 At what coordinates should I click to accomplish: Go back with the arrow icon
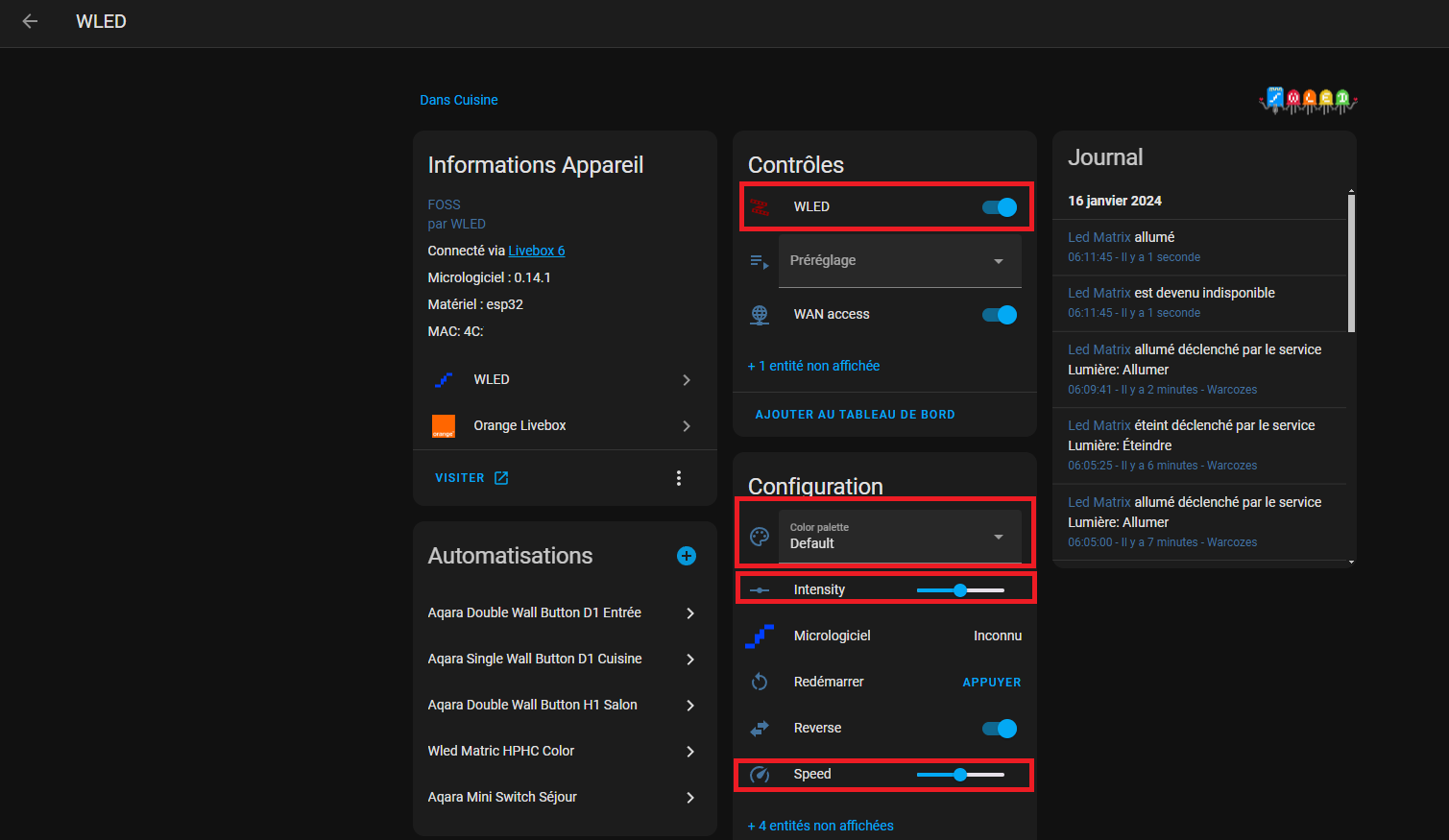click(30, 21)
